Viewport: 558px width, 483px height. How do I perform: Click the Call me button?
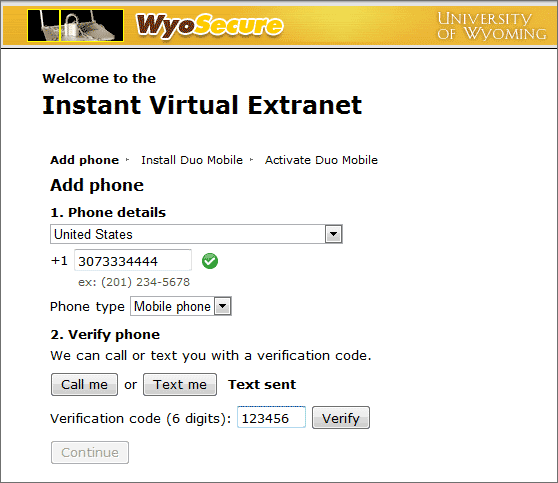pyautogui.click(x=84, y=384)
